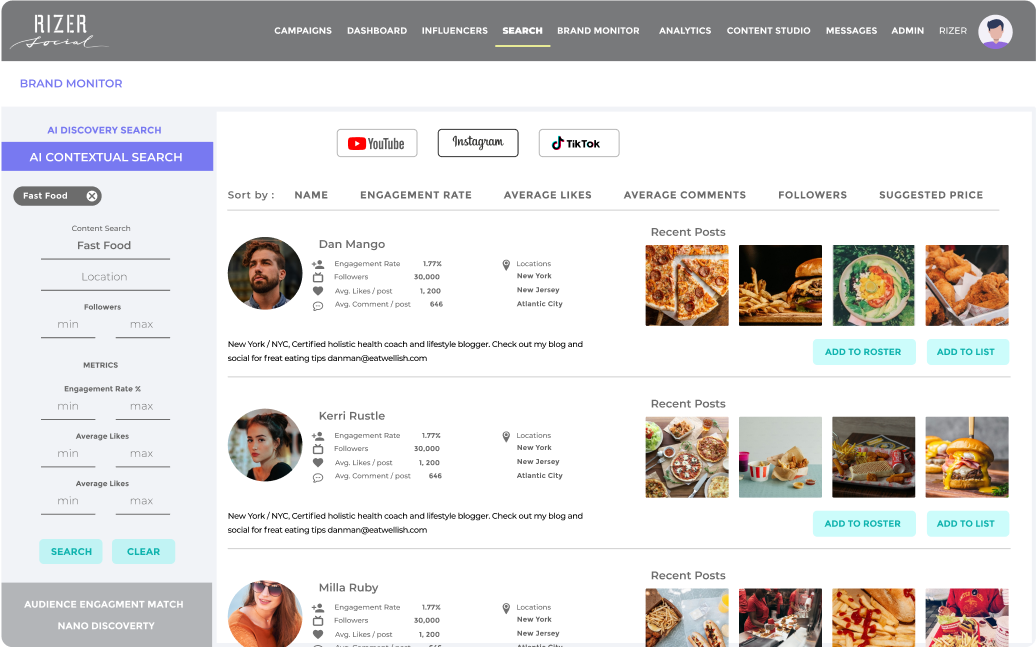Open Kerri Rustle's profile photo
Image resolution: width=1036 pixels, height=647 pixels.
[x=265, y=445]
